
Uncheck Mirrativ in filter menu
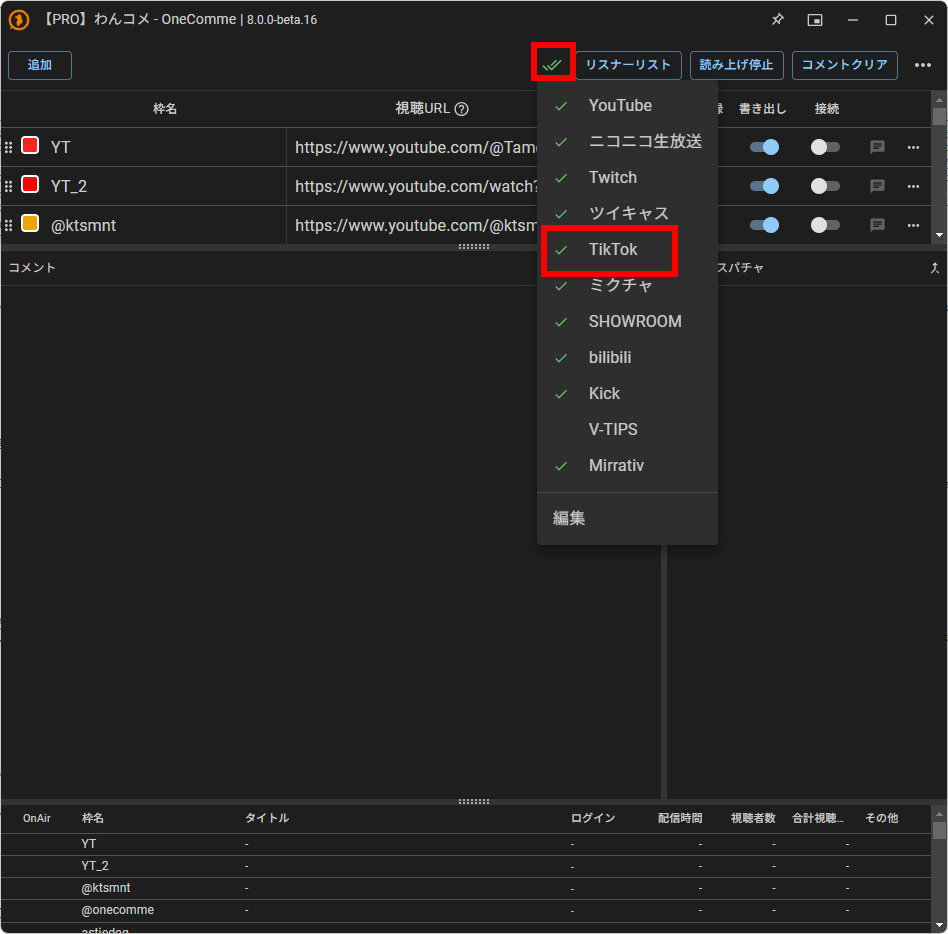628,465
